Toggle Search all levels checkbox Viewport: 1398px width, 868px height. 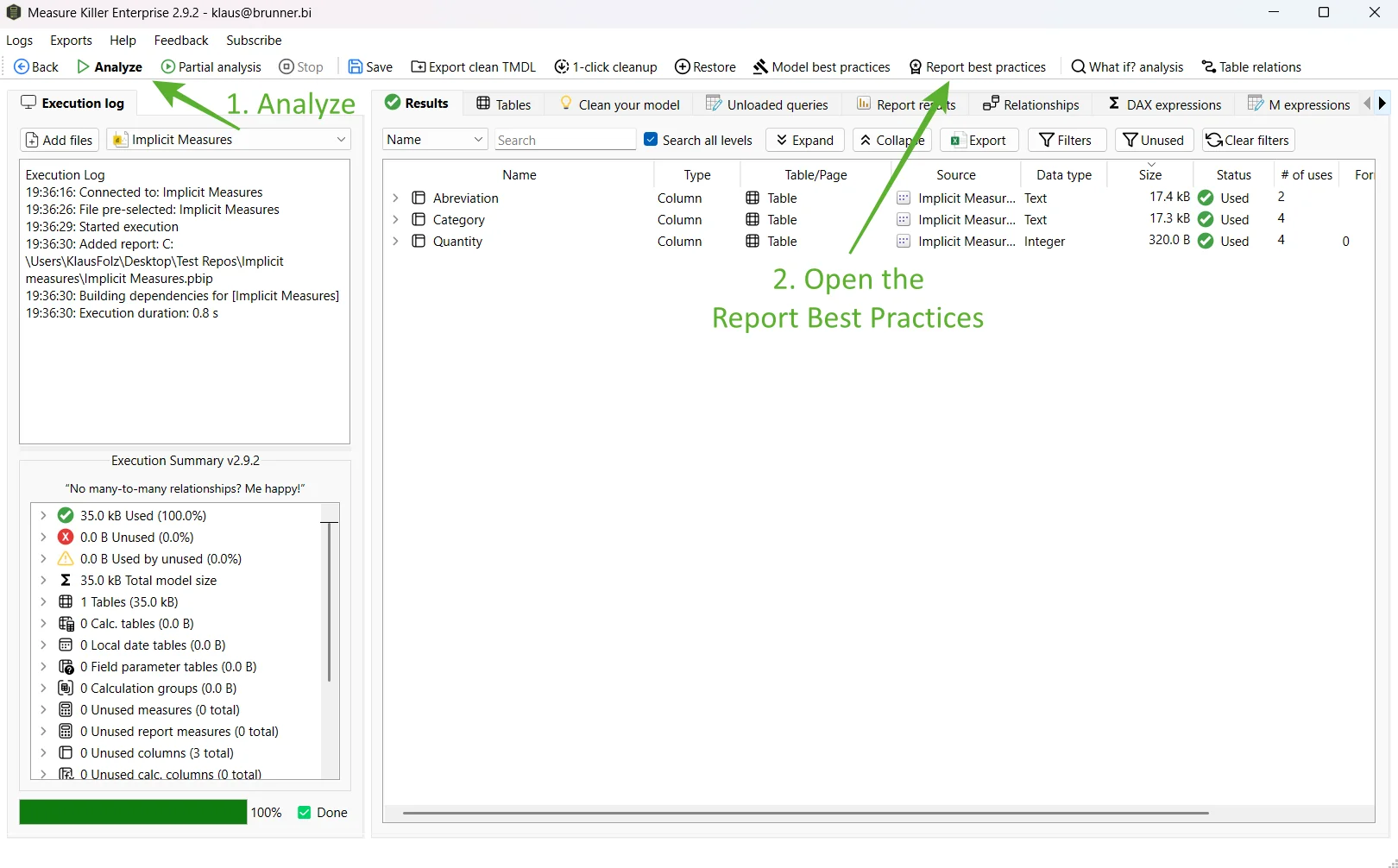pos(651,140)
